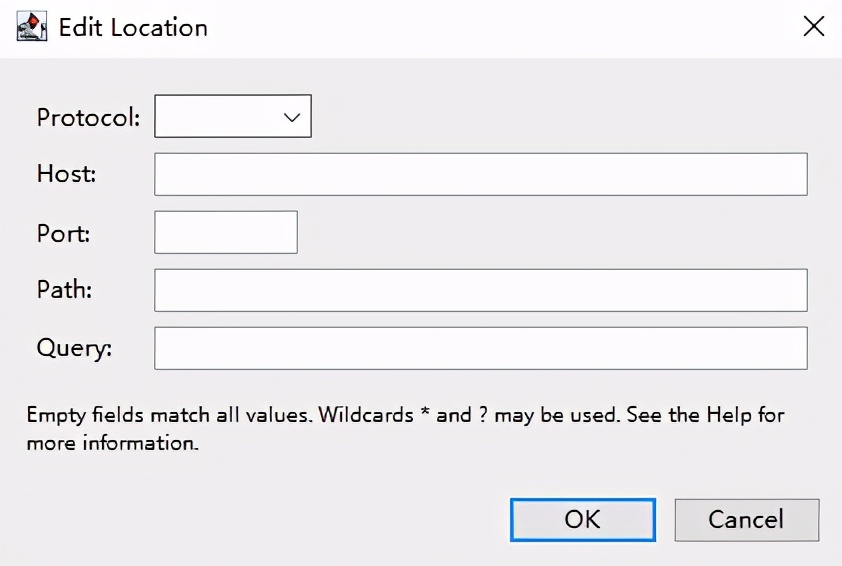Click the Port label
Screen dimensions: 842x566
tap(63, 233)
